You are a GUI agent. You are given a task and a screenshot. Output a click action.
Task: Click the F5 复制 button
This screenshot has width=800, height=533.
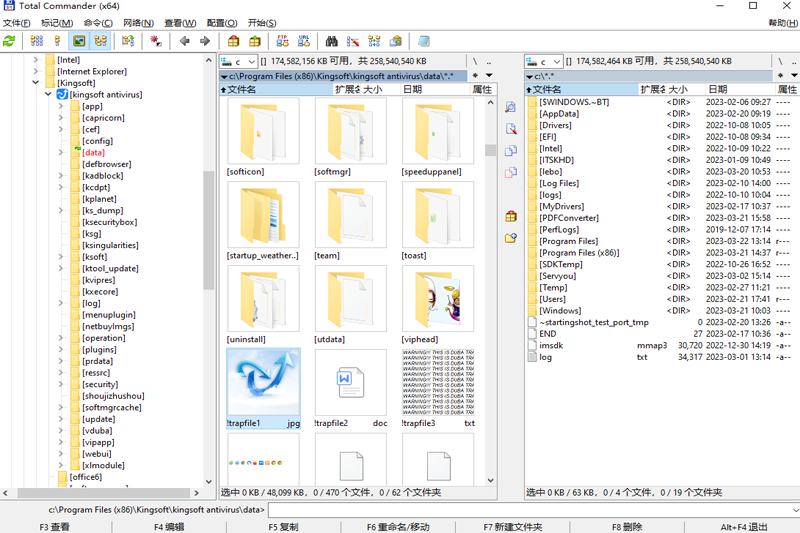click(283, 527)
